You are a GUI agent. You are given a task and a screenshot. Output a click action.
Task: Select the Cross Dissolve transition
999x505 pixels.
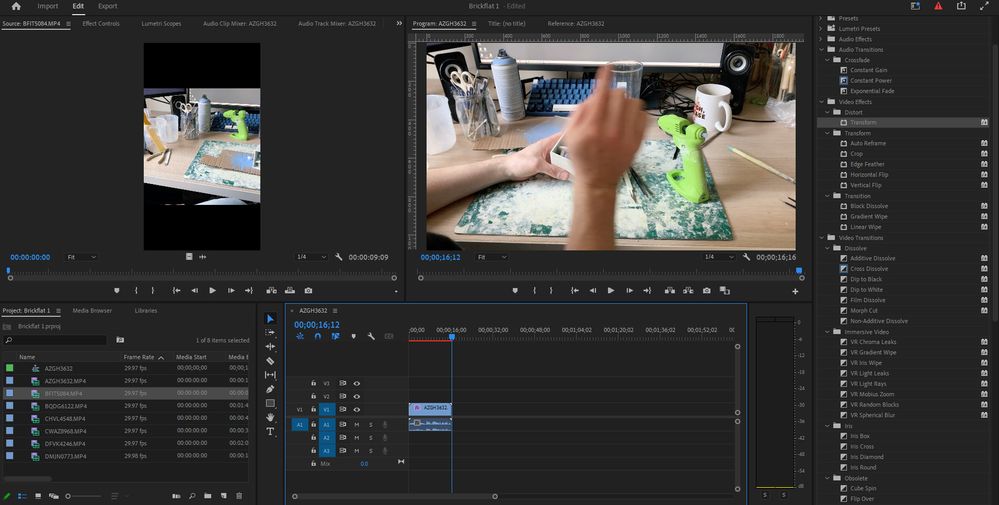point(868,269)
